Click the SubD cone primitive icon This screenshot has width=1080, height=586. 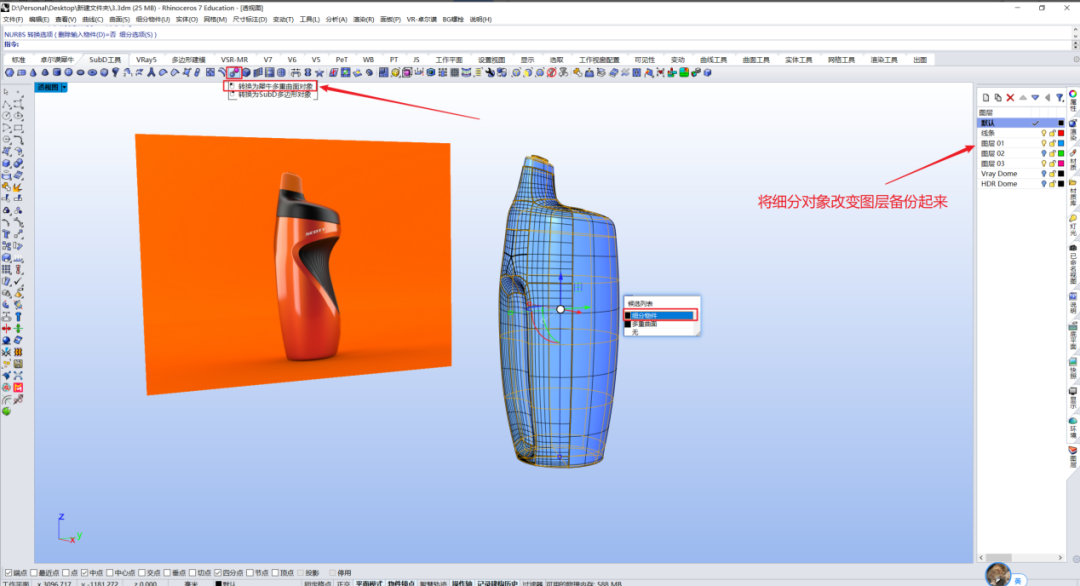tap(33, 72)
